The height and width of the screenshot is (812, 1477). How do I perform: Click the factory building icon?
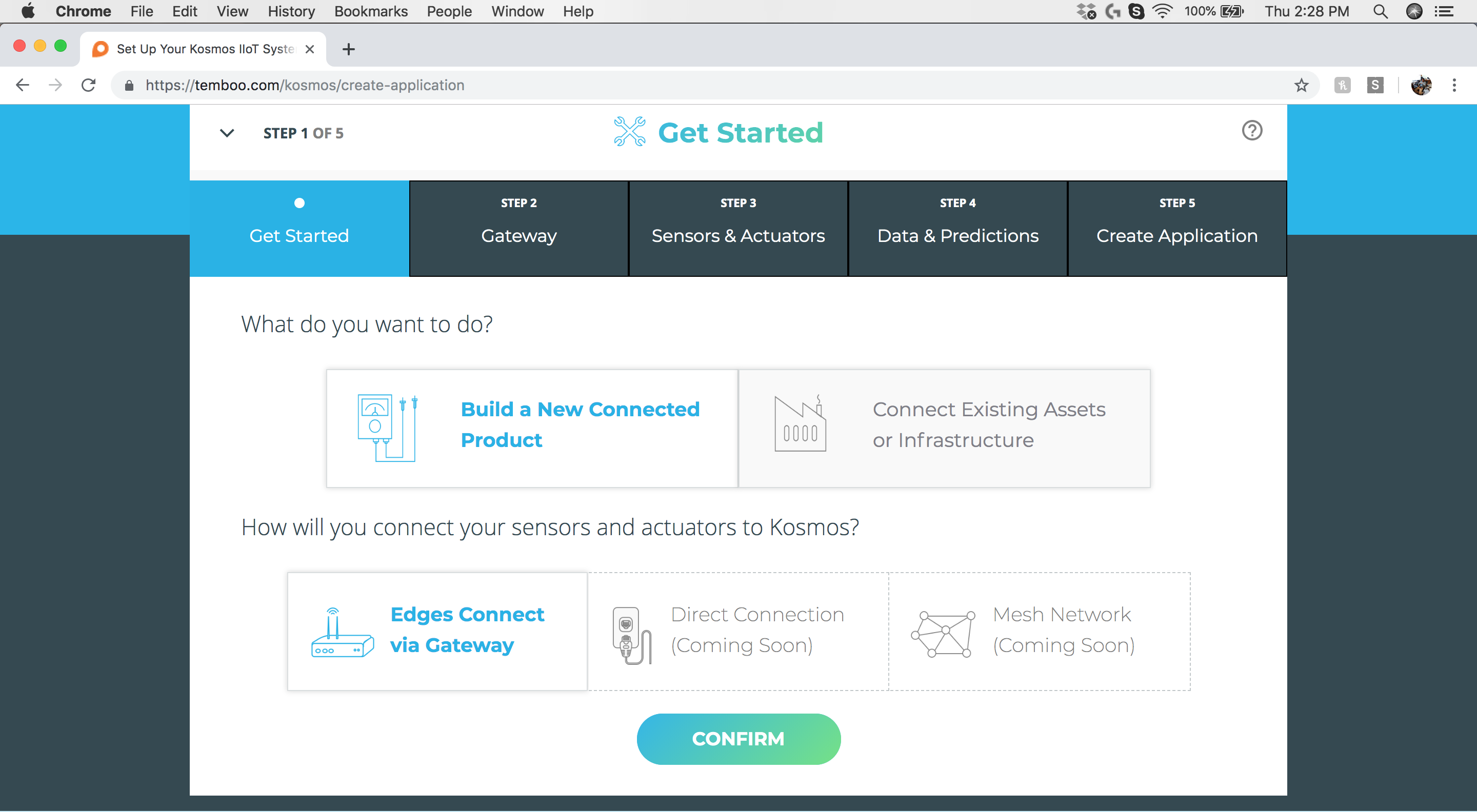pyautogui.click(x=800, y=423)
